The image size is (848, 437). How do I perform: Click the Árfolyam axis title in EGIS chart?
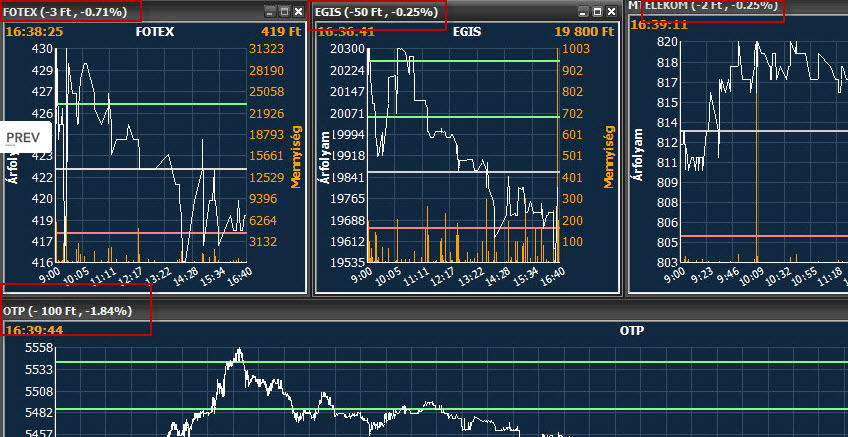pyautogui.click(x=325, y=156)
